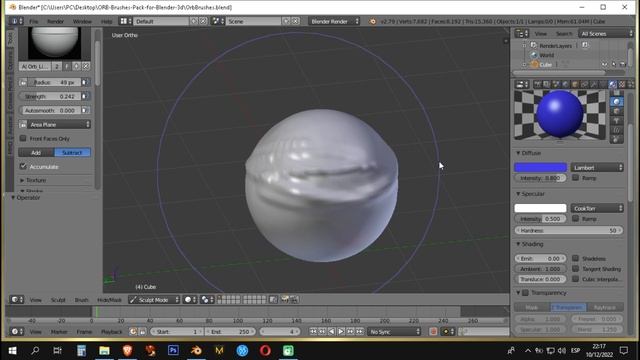
Task: Delete the Default screen layout
Action: (203, 21)
